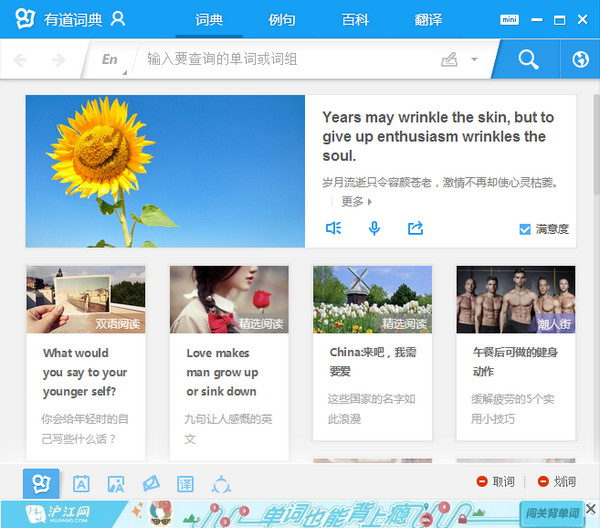Click the microphone icon under the quote
This screenshot has width=600, height=528.
pyautogui.click(x=374, y=229)
